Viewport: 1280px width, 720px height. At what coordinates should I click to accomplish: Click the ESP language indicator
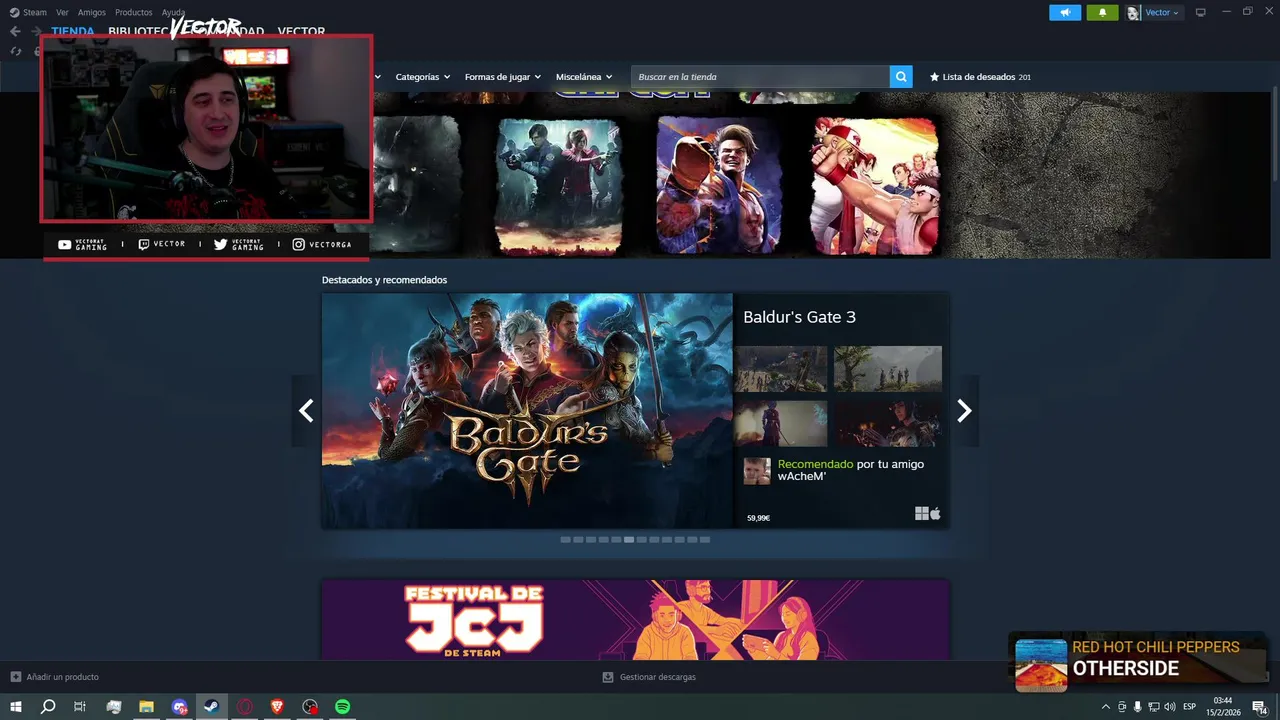click(1190, 707)
